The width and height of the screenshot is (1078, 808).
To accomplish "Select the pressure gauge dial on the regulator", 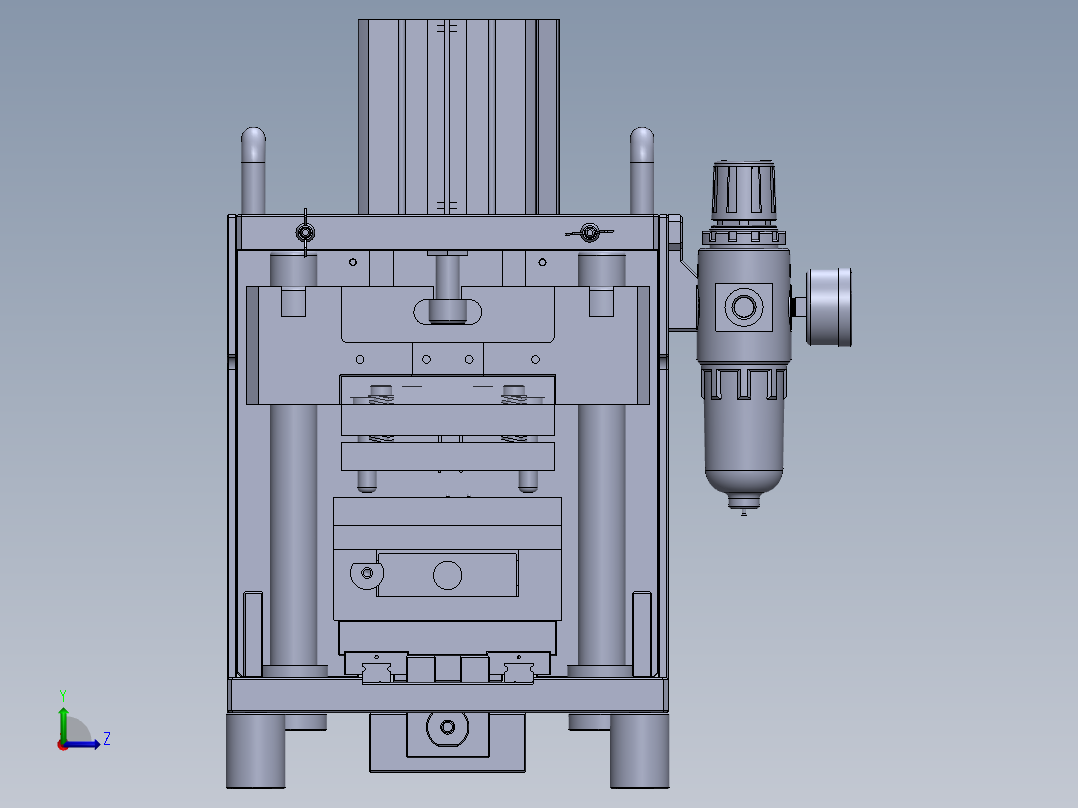I will pyautogui.click(x=828, y=307).
